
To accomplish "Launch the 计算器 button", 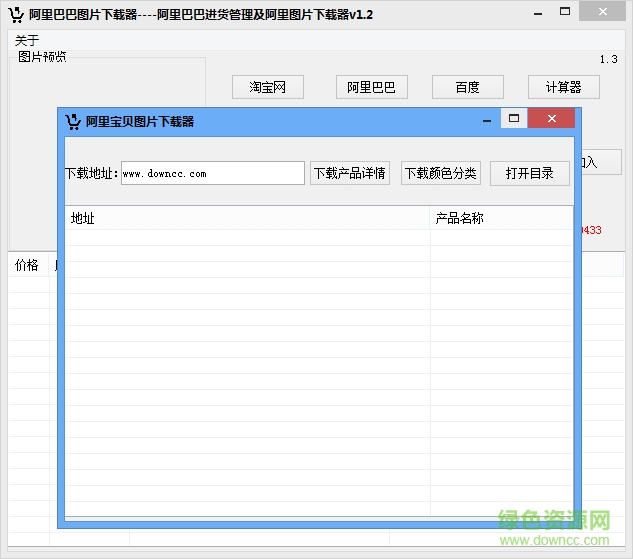I will pos(563,87).
